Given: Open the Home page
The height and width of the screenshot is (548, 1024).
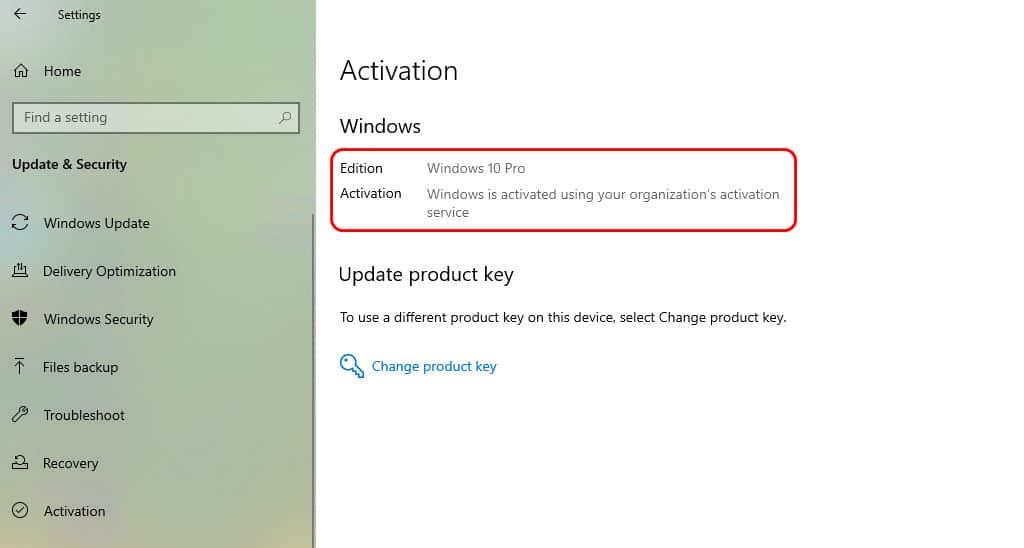Looking at the screenshot, I should tap(62, 71).
